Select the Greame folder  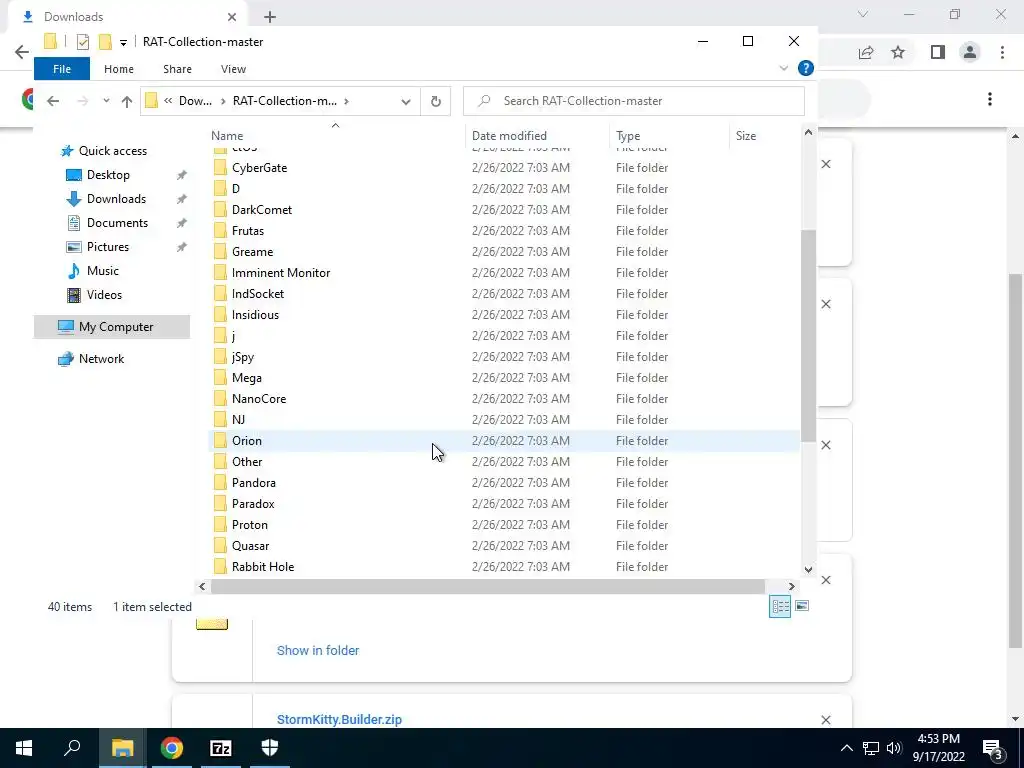pos(252,251)
